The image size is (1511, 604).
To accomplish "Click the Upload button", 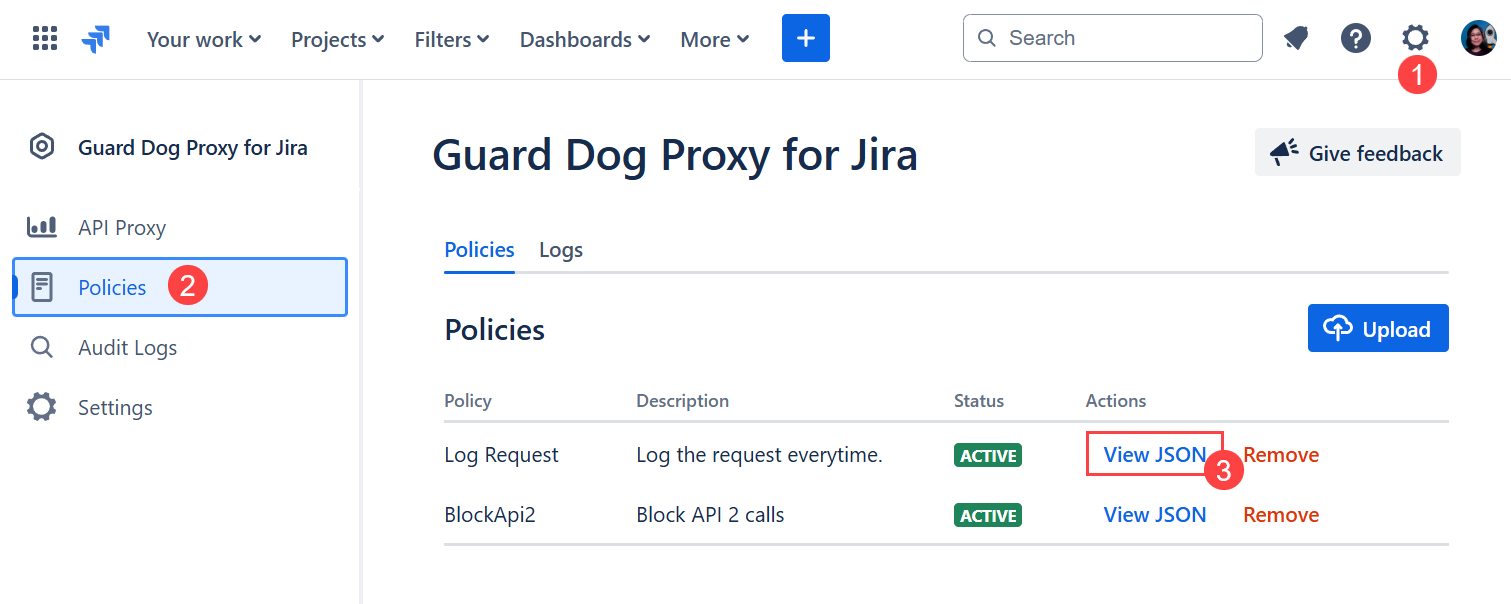I will (x=1377, y=329).
